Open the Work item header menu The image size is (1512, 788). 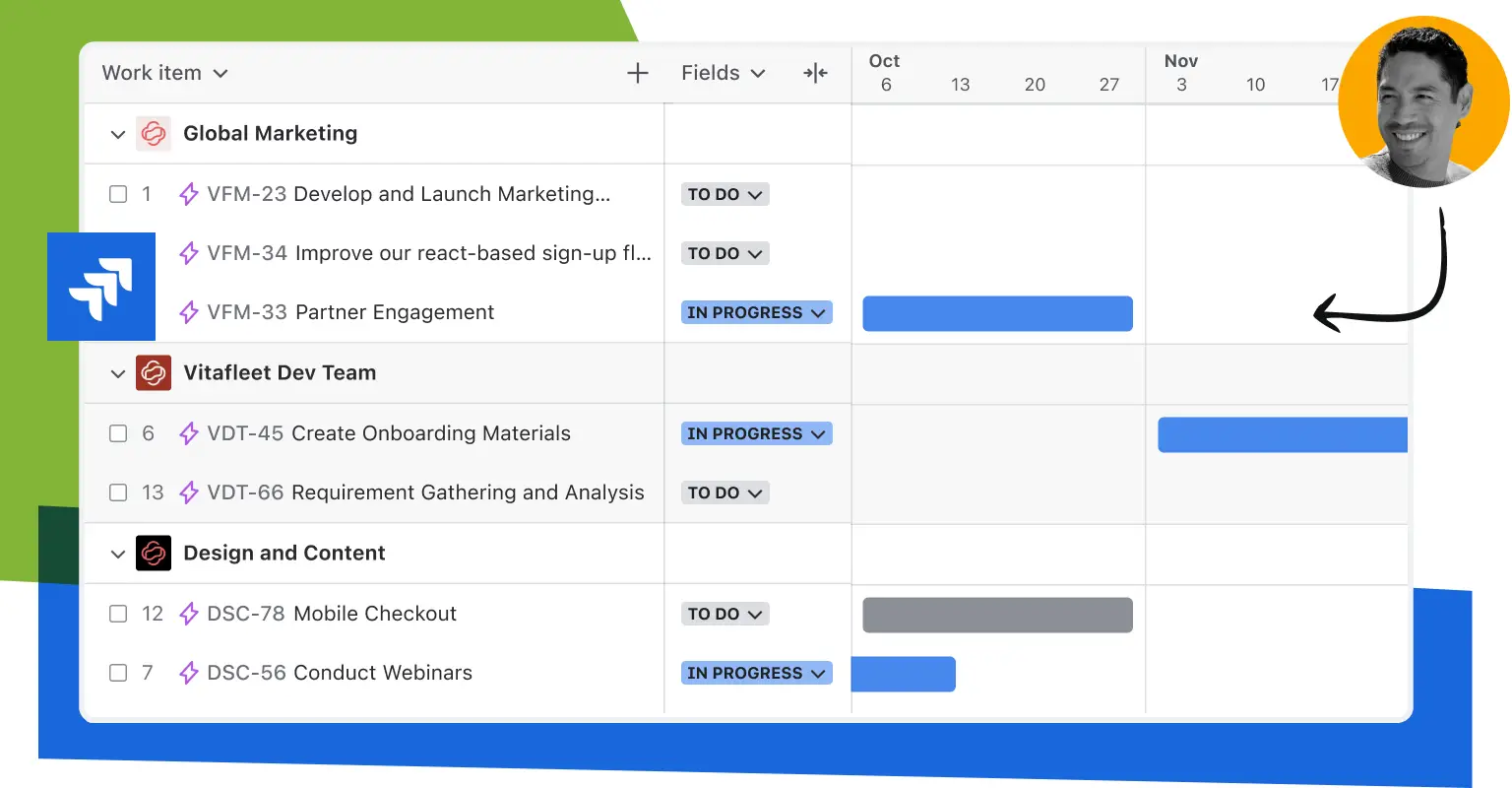(x=164, y=73)
